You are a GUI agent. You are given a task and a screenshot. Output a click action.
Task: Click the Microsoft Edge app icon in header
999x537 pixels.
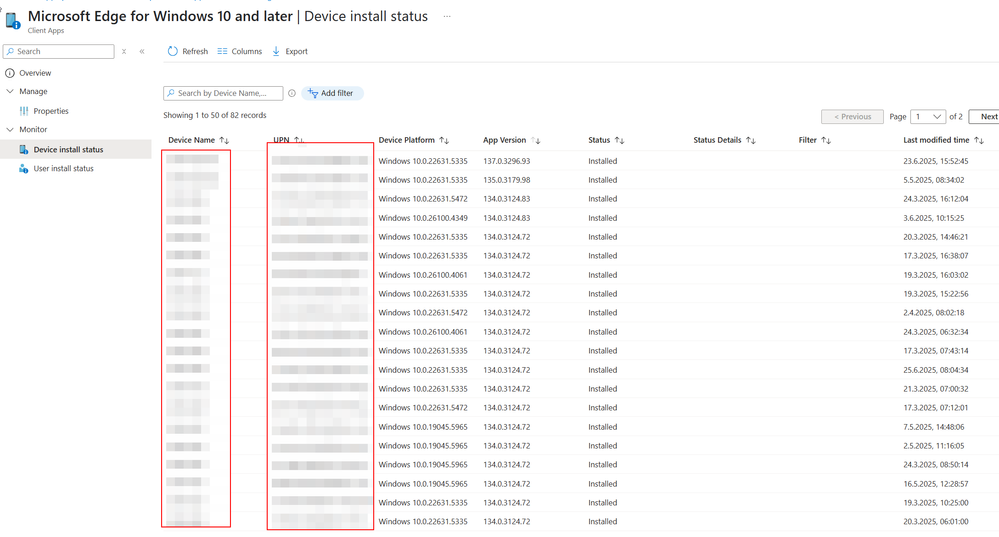point(13,21)
